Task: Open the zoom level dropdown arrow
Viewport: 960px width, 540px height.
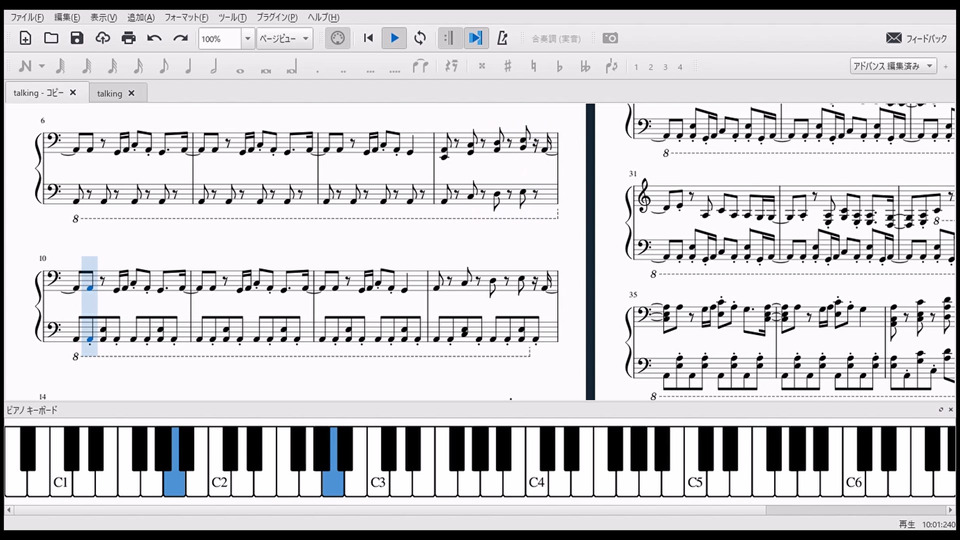Action: (x=247, y=39)
